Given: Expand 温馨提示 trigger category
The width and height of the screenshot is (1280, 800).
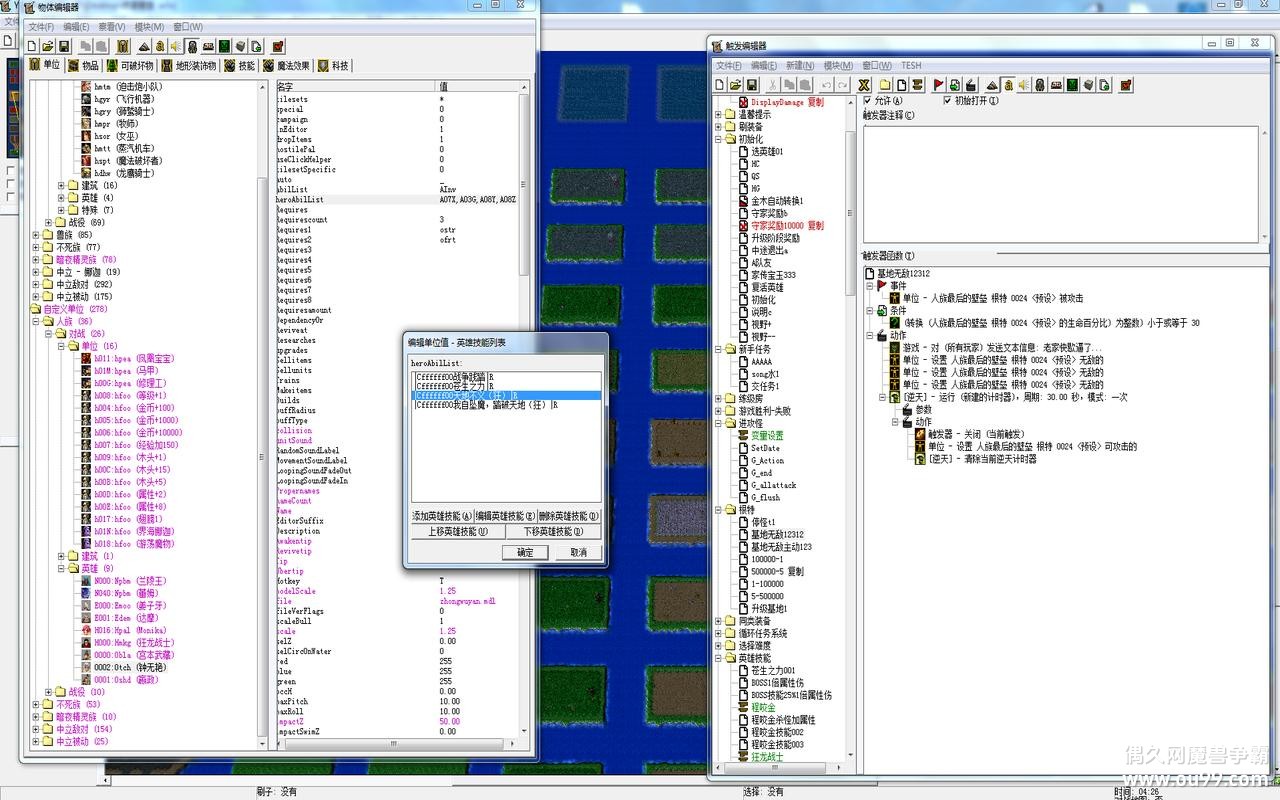Looking at the screenshot, I should click(718, 115).
